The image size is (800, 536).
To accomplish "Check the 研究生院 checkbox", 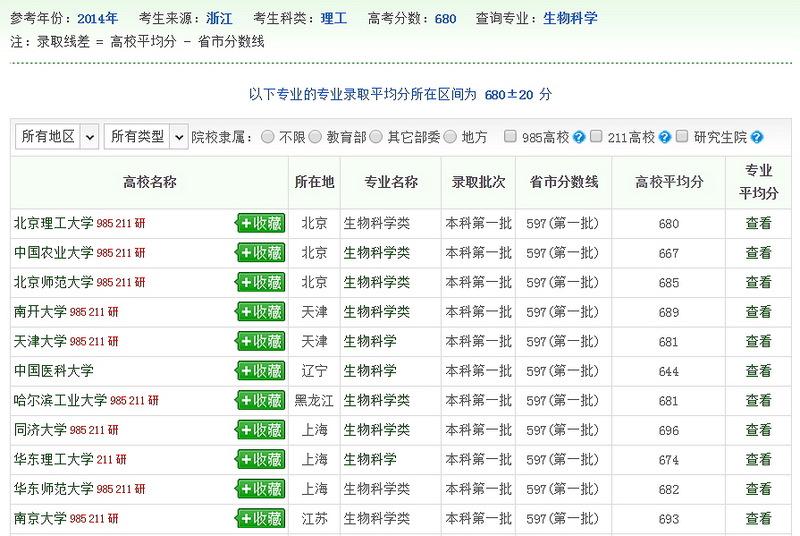I will 682,136.
